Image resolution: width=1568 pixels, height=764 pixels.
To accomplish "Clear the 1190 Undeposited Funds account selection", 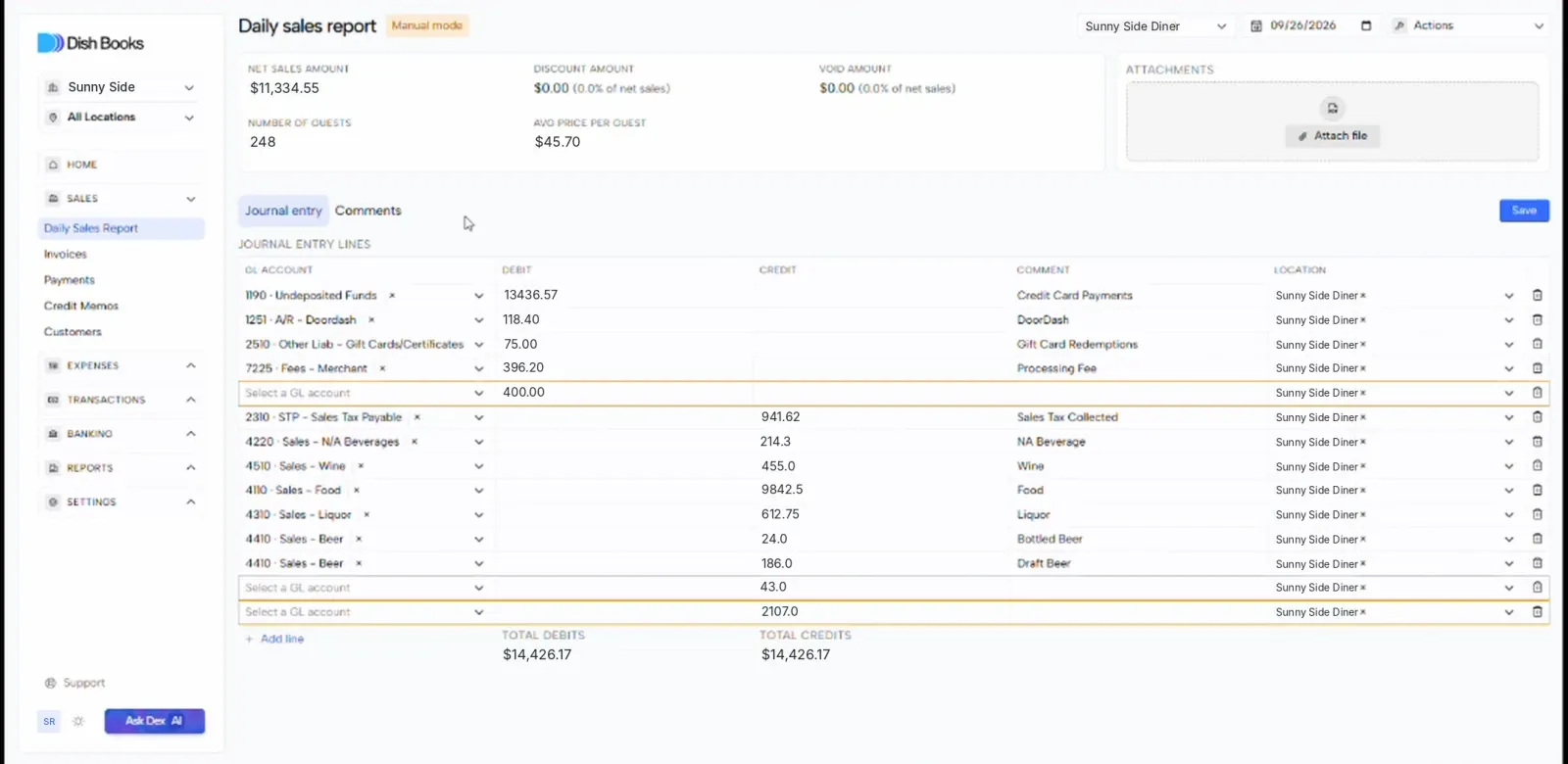I will click(392, 295).
